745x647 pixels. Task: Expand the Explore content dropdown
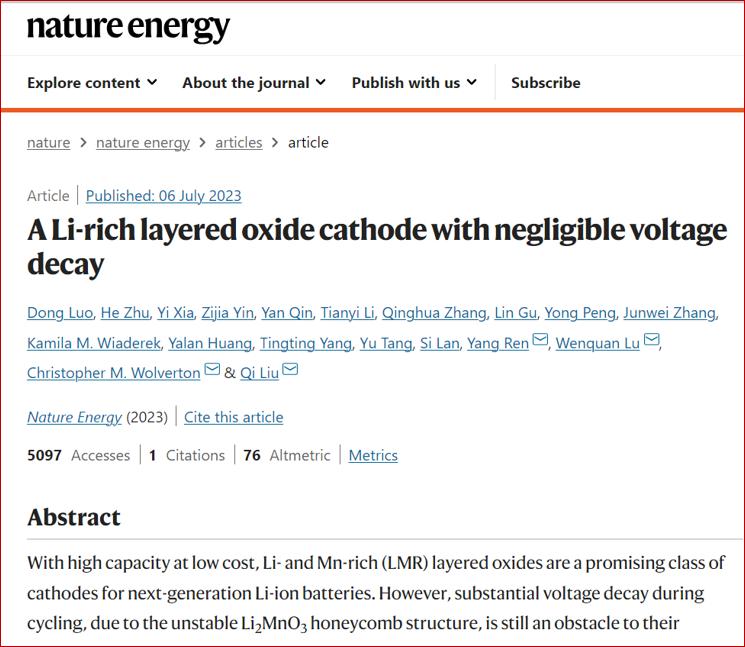(92, 83)
